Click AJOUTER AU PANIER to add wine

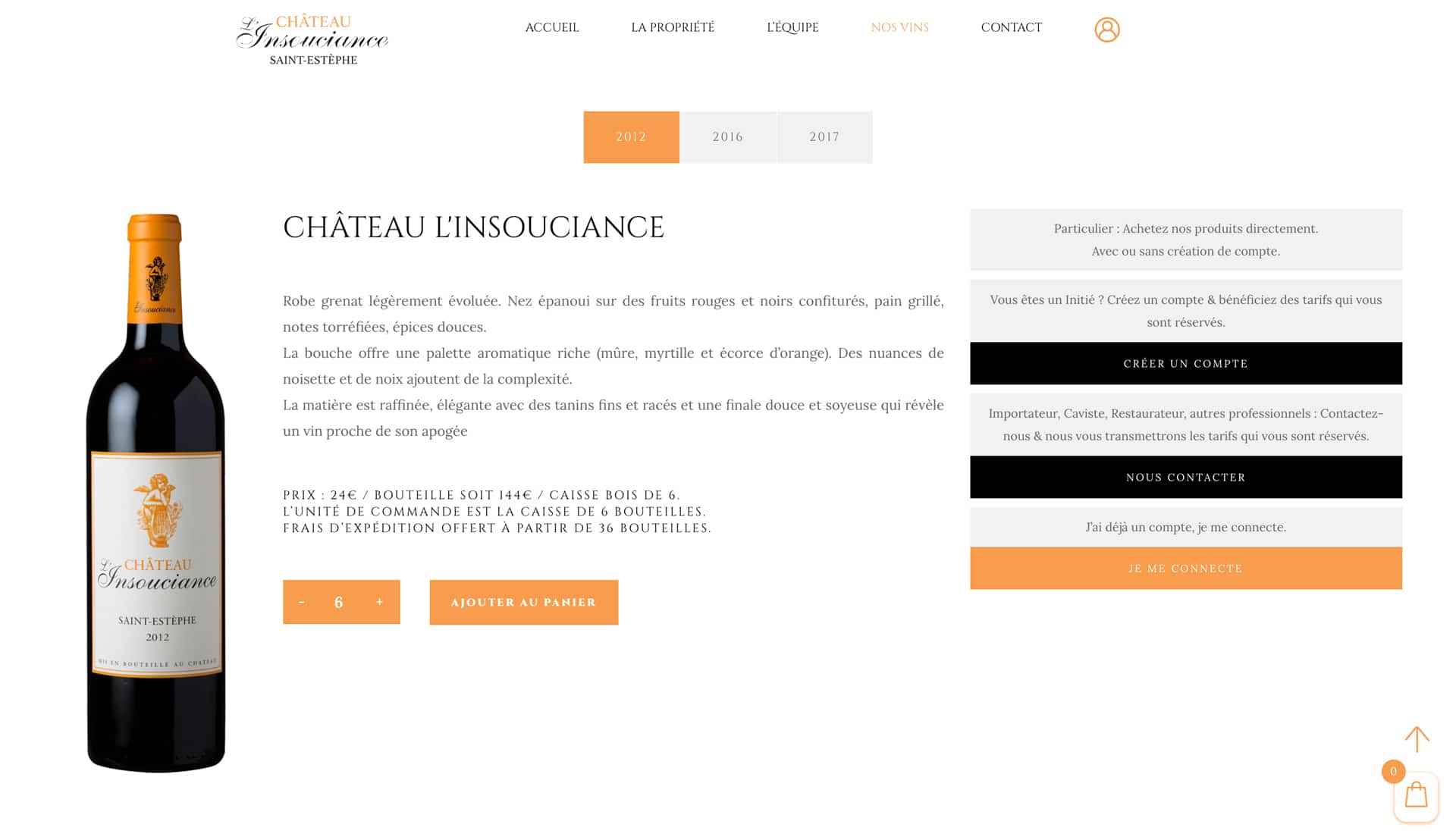tap(523, 602)
